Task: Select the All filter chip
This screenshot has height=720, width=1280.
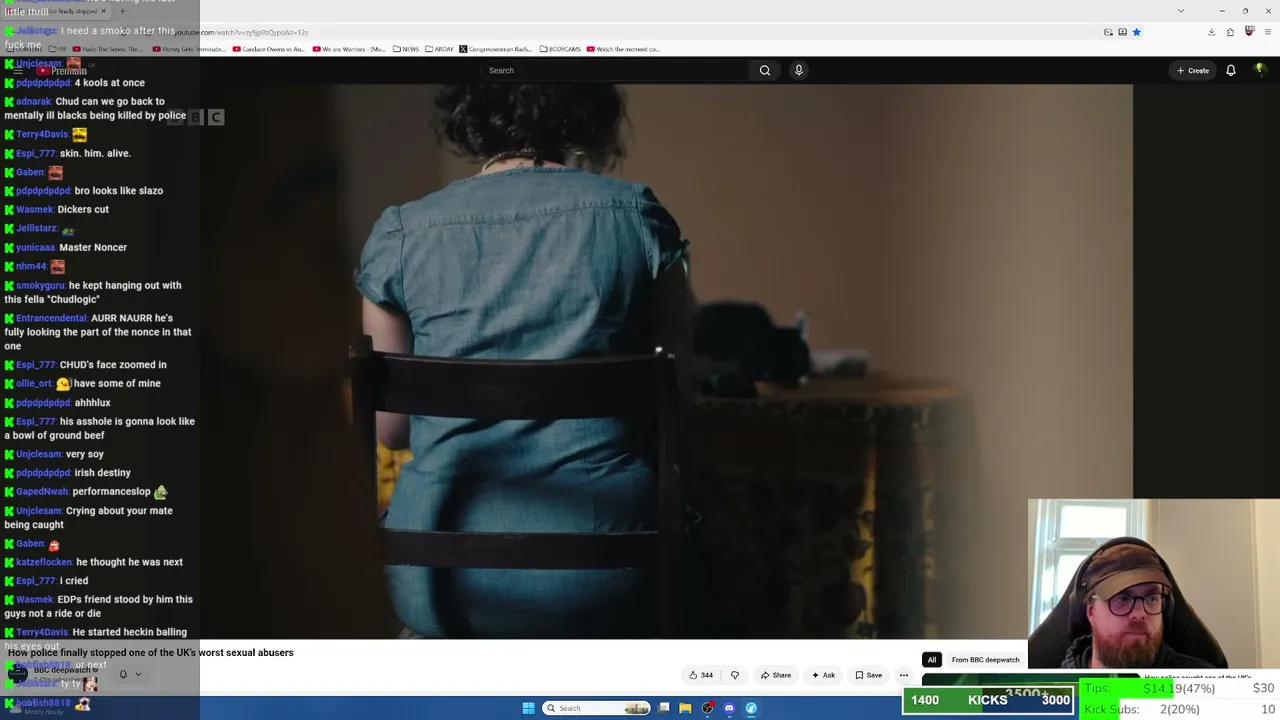Action: tap(932, 660)
